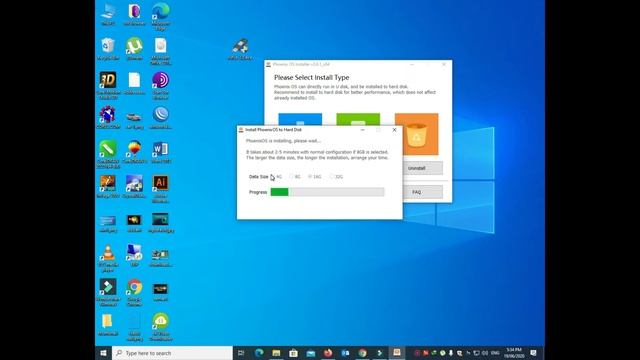Launch the purple Tor Browser shortcut

point(161,85)
